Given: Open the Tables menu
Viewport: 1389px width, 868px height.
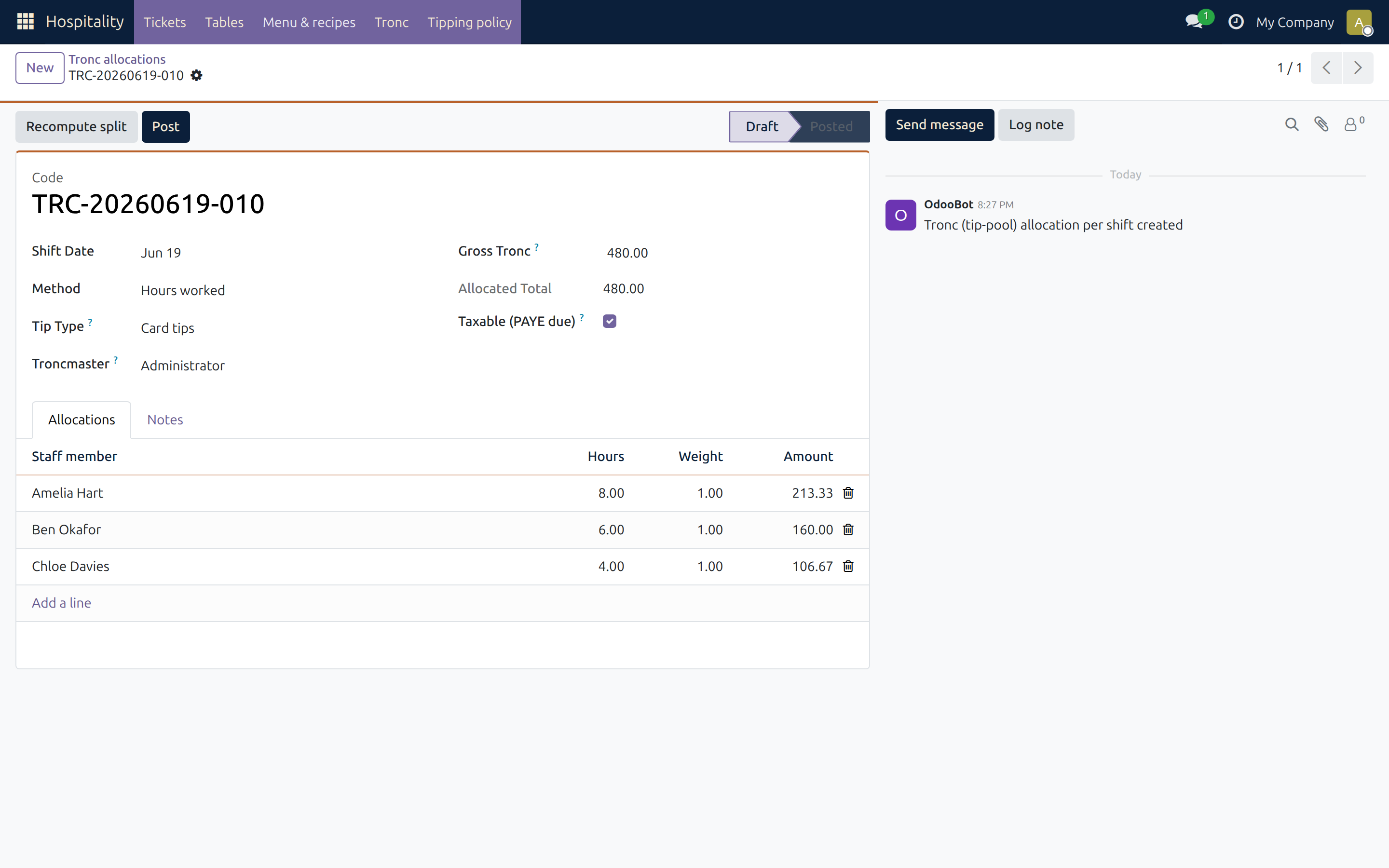Looking at the screenshot, I should (224, 22).
